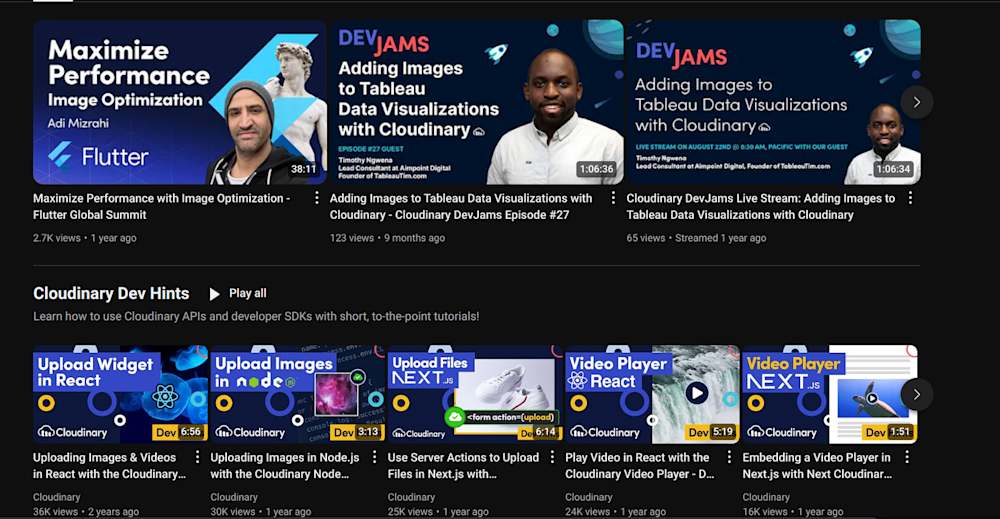
Task: Open three-dot menu for Embedding a Video Player video
Action: pos(906,457)
